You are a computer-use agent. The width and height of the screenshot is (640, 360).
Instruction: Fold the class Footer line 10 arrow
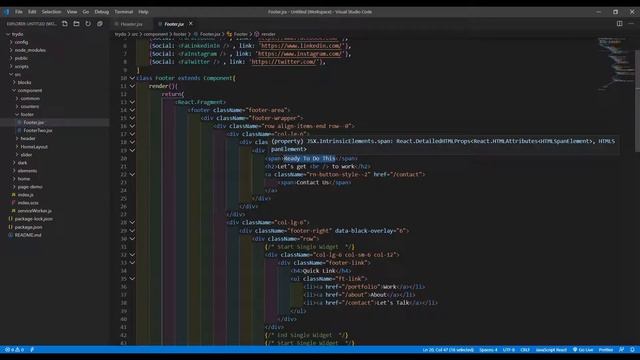(x=132, y=78)
